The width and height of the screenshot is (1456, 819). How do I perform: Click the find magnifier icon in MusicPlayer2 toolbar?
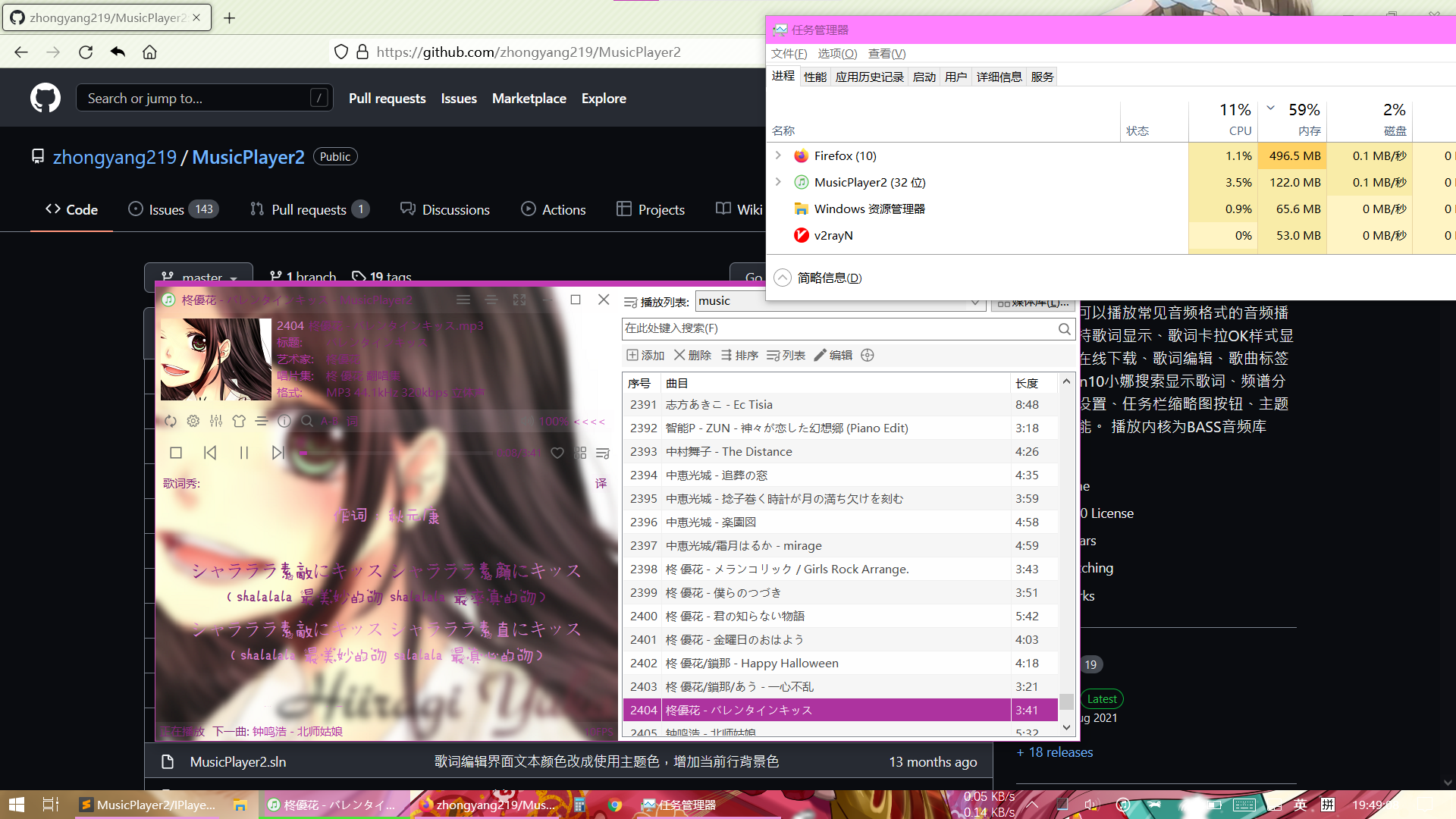[307, 421]
